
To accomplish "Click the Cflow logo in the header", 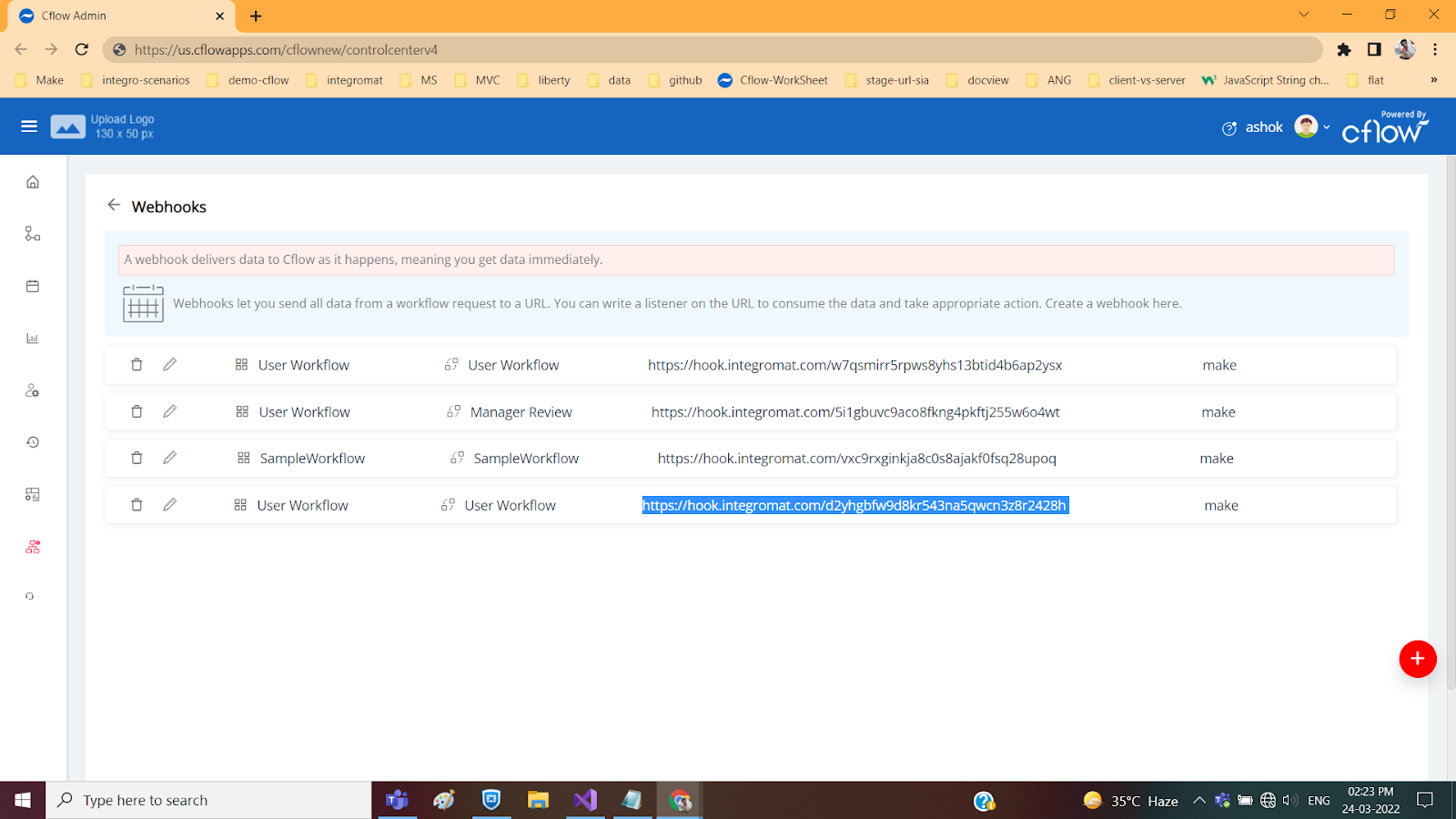I will click(1385, 127).
